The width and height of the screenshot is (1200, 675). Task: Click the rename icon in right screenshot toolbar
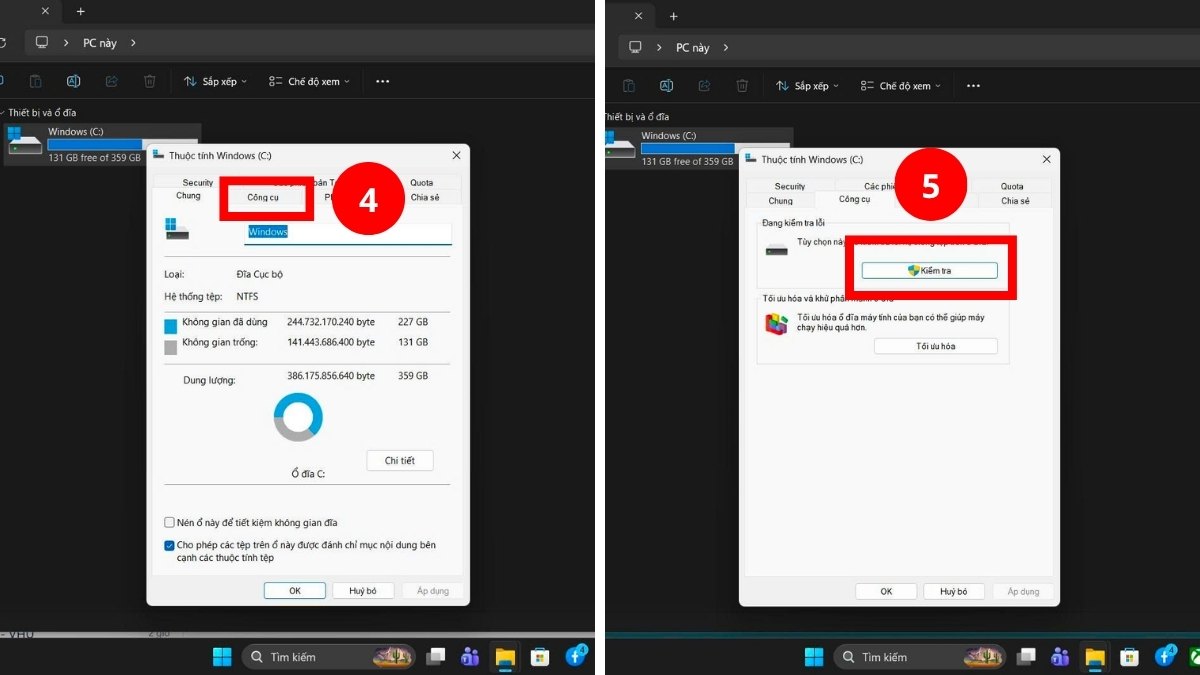666,86
